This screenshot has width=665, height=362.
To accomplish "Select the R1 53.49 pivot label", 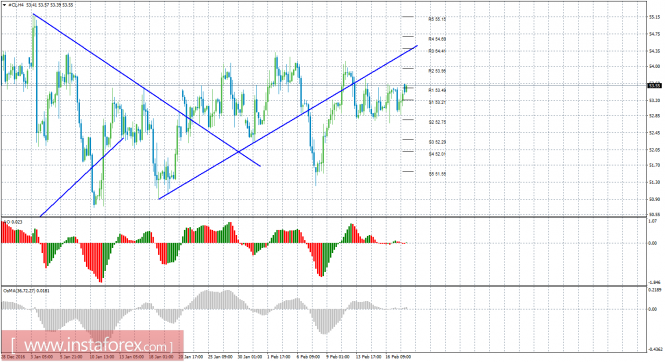I will [x=437, y=90].
